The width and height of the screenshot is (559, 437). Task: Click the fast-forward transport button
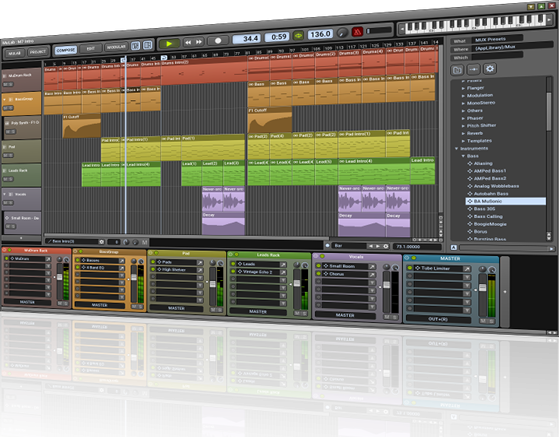[x=199, y=42]
